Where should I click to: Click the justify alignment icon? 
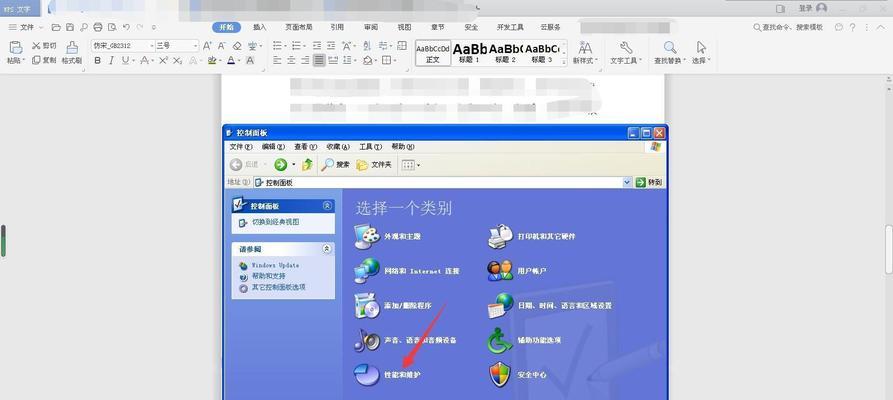pyautogui.click(x=319, y=60)
